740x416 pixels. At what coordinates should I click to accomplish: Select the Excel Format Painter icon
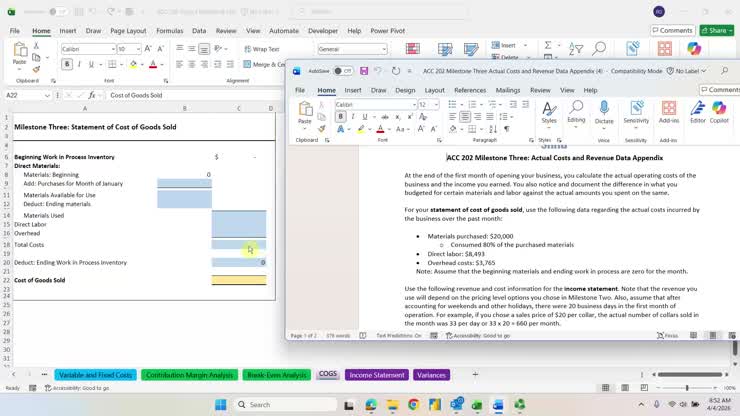[x=36, y=69]
